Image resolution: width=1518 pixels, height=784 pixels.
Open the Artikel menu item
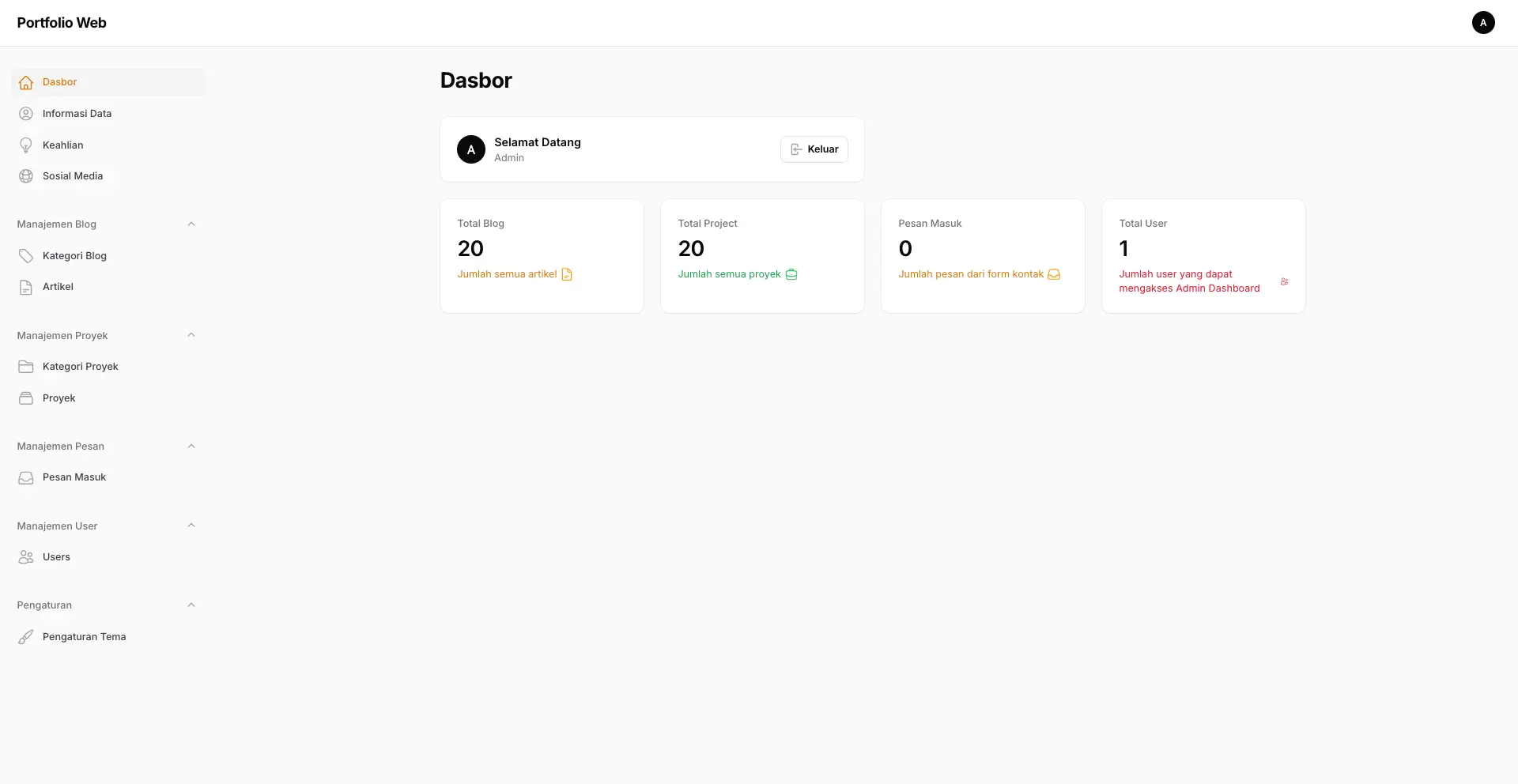coord(58,287)
